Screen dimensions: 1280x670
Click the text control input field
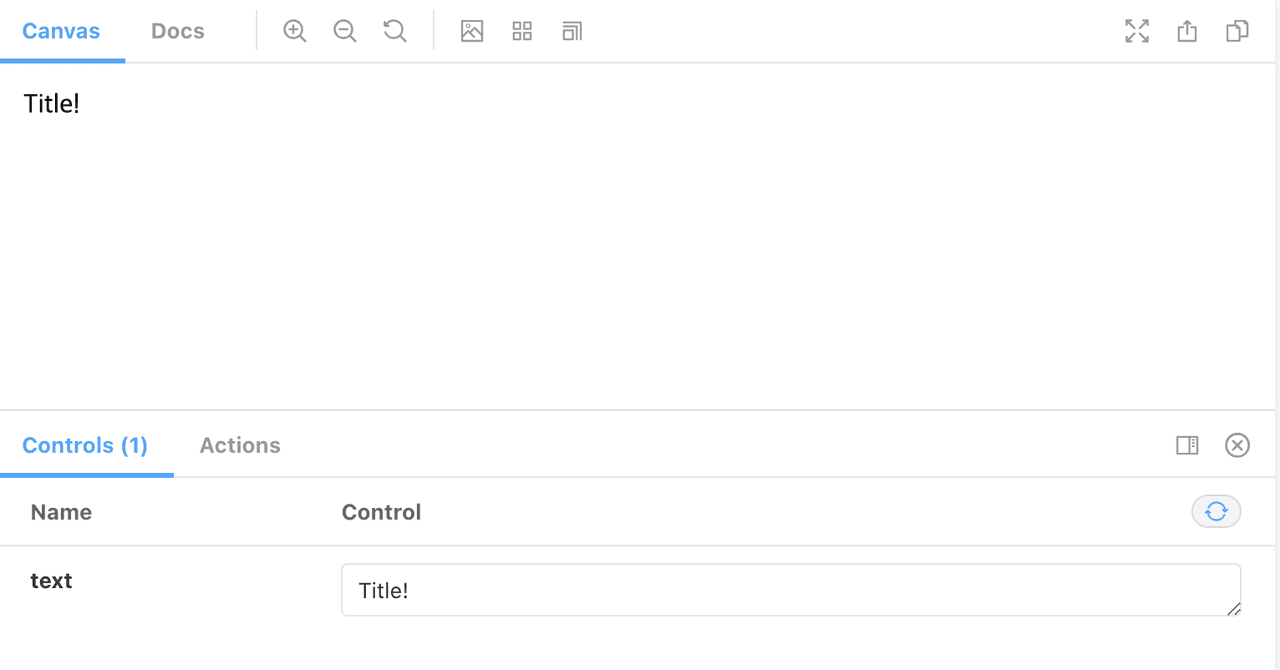(790, 590)
